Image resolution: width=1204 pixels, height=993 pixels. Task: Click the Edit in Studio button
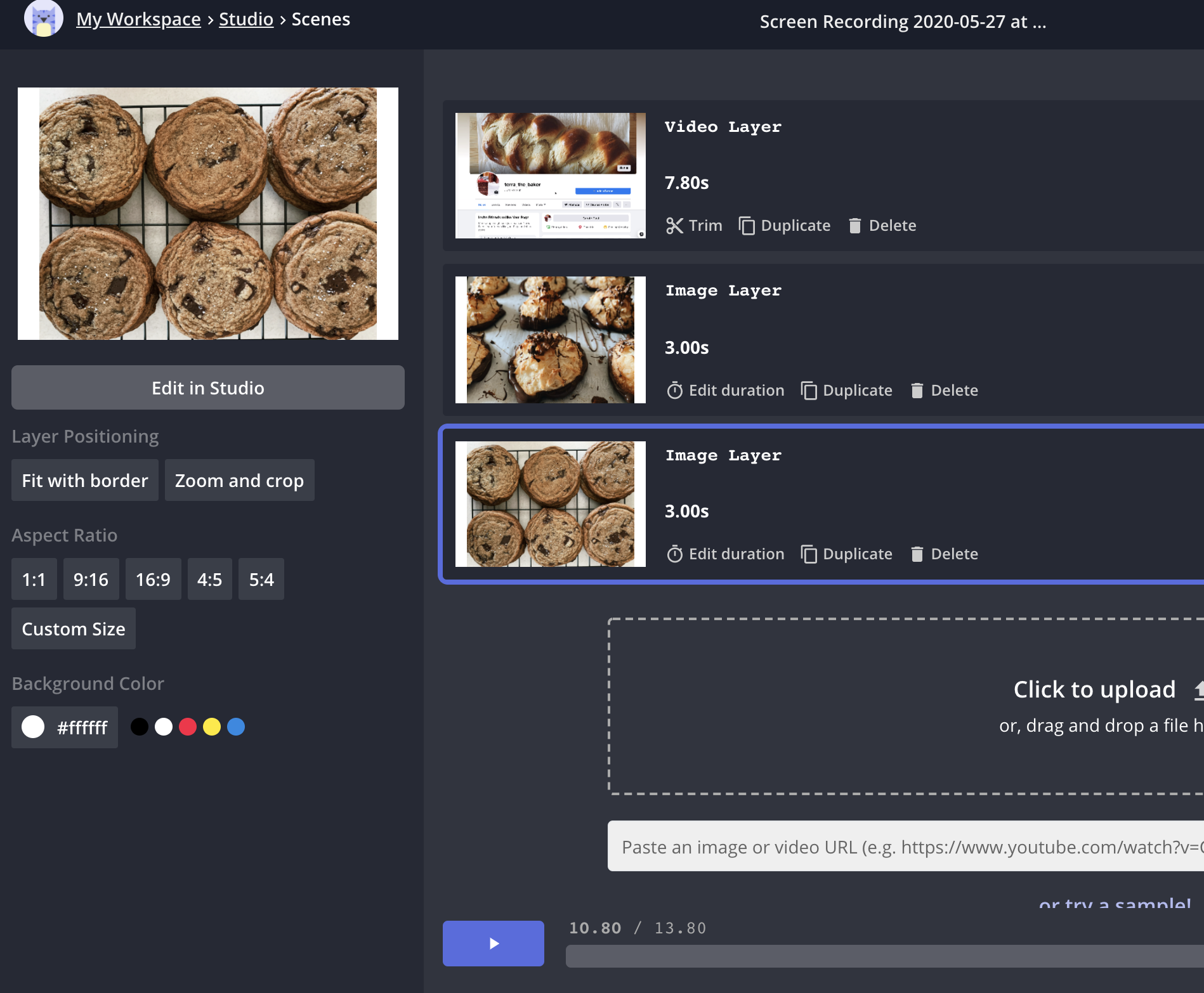pos(208,388)
